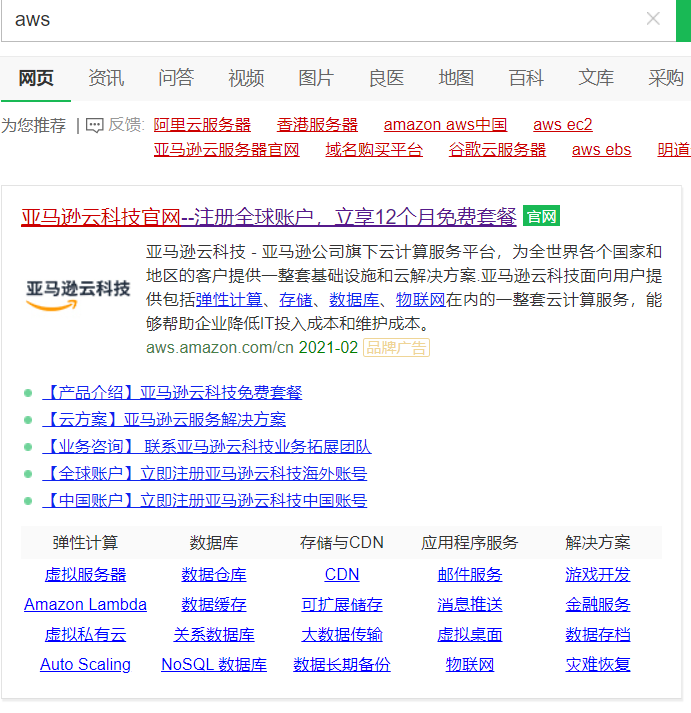Open the 地图 tab
Image resolution: width=691 pixels, height=713 pixels.
point(456,78)
